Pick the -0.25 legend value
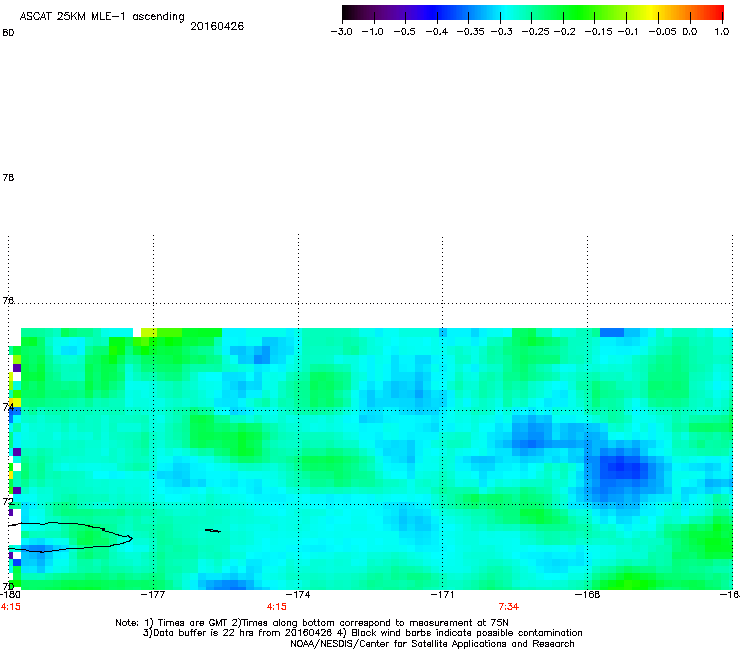 535,32
